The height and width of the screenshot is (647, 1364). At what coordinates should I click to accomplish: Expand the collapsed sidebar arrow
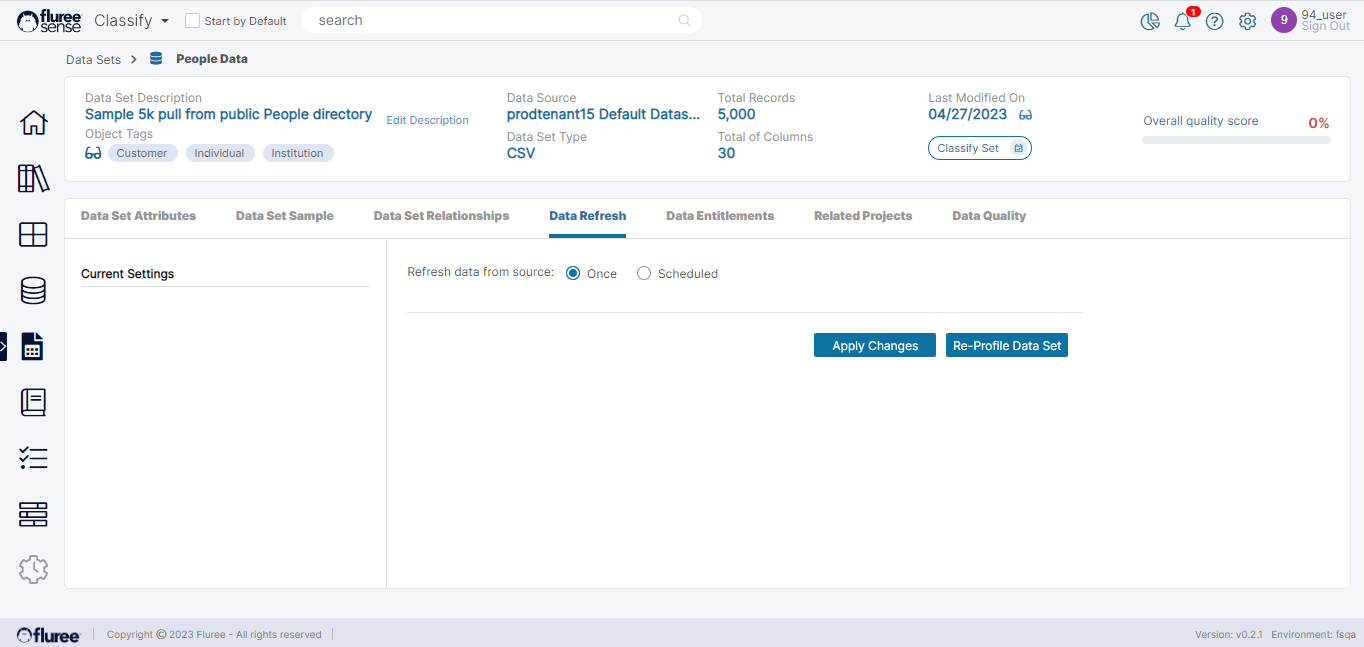coord(3,346)
